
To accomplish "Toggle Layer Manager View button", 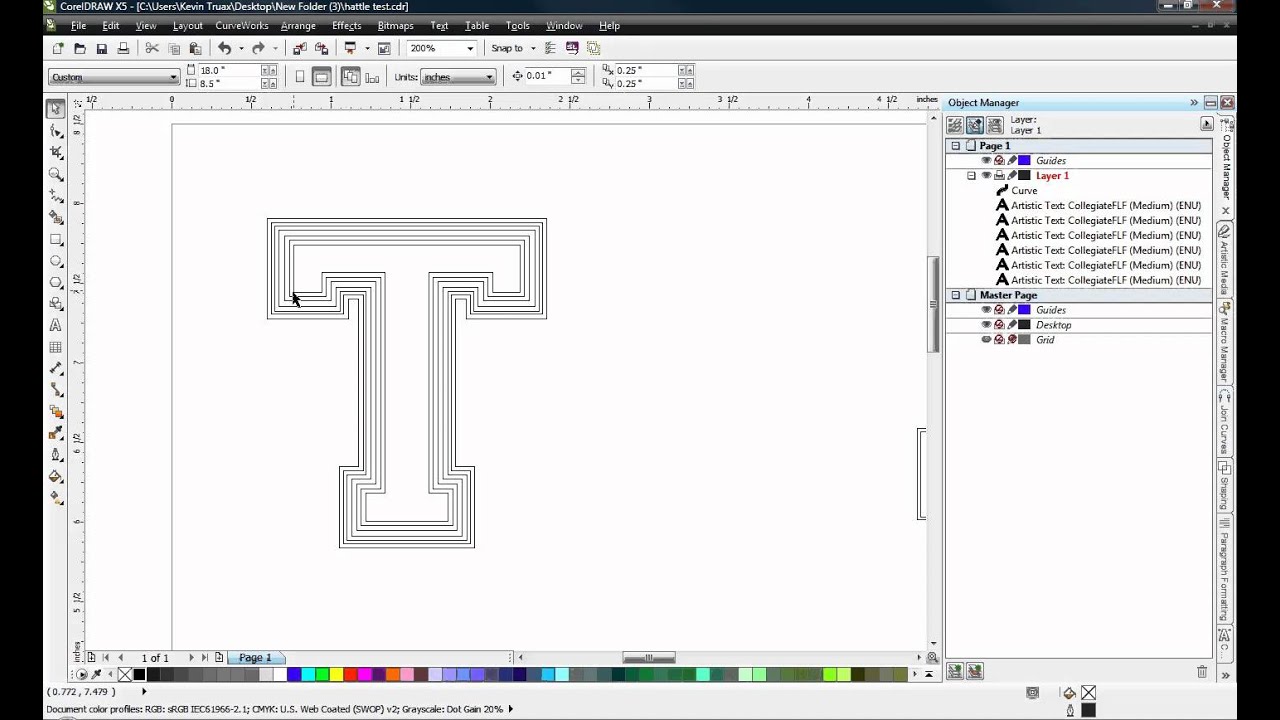I will [995, 125].
